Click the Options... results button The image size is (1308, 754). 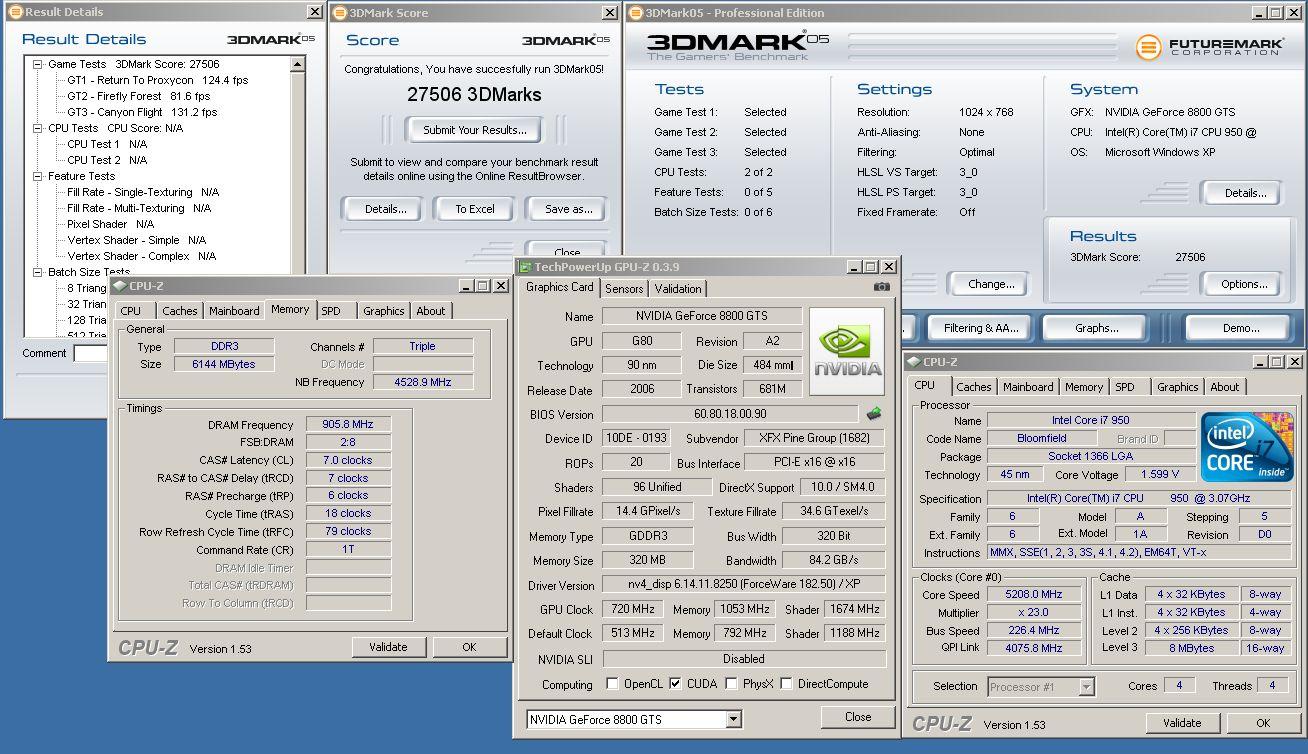click(x=1244, y=284)
